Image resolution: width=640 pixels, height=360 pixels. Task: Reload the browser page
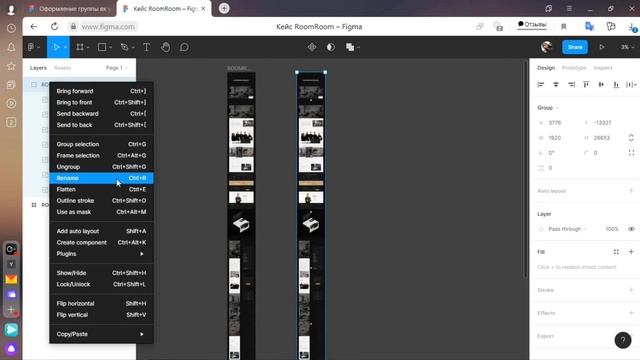pyautogui.click(x=54, y=27)
